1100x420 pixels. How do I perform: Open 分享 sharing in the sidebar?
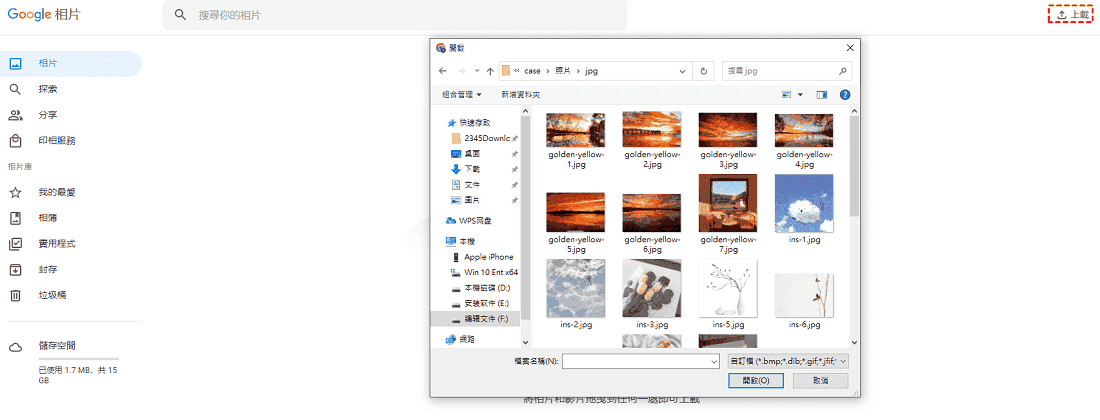(x=48, y=115)
